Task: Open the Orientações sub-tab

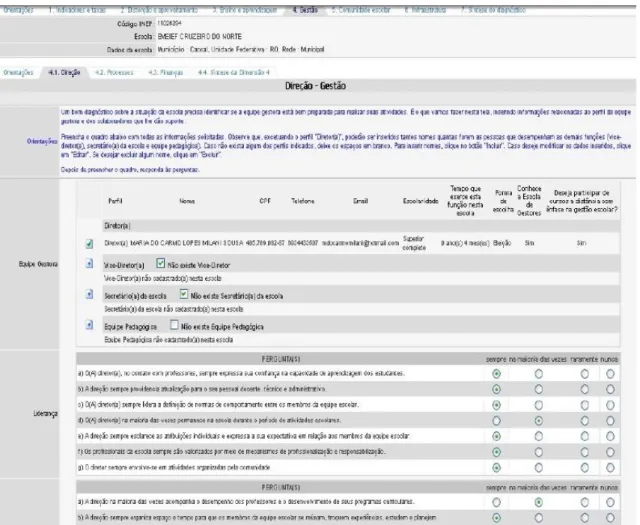Action: (18, 73)
